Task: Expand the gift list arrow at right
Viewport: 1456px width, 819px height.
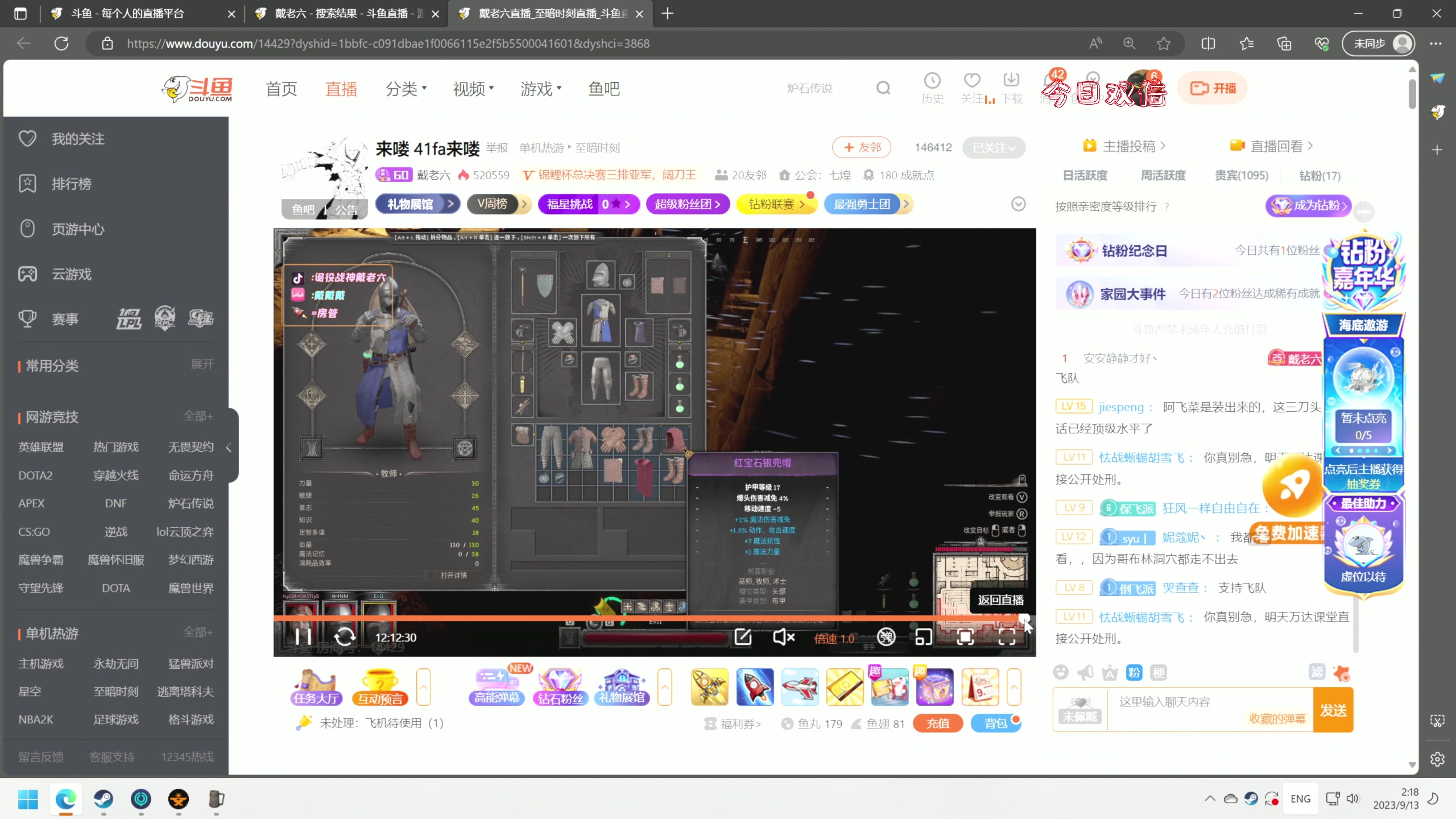Action: pyautogui.click(x=1014, y=687)
